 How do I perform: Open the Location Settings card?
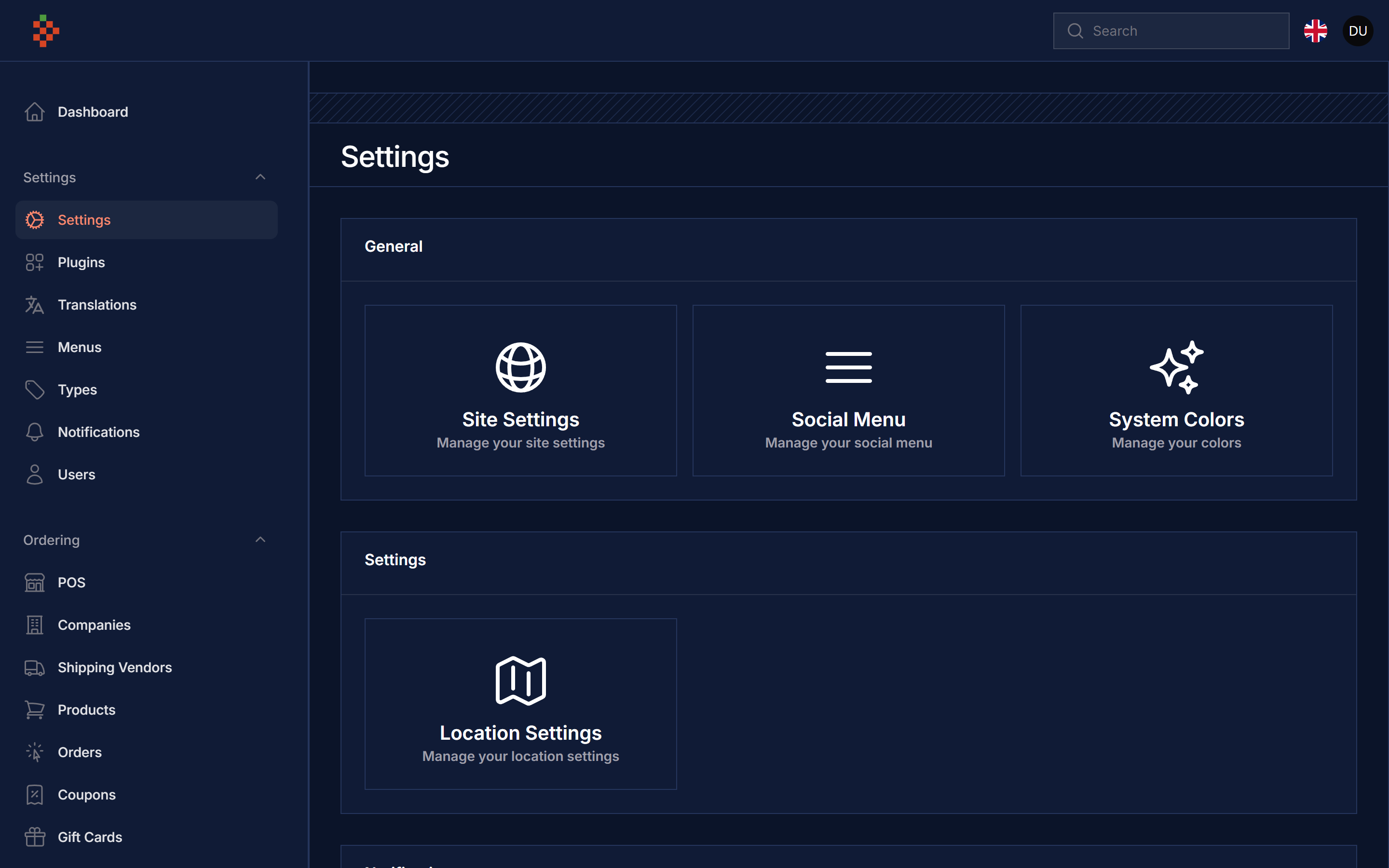pos(520,704)
